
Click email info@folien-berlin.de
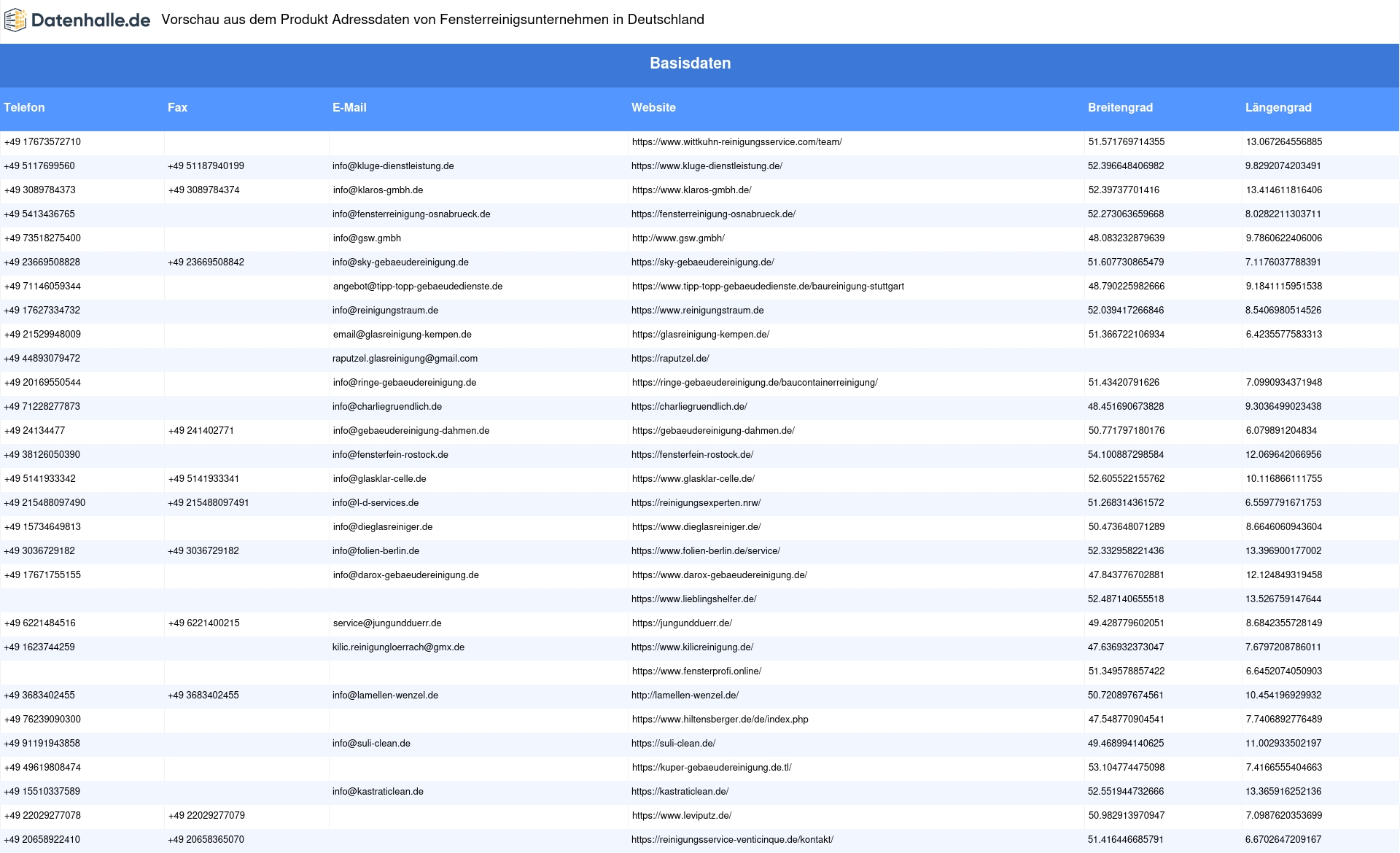click(376, 551)
